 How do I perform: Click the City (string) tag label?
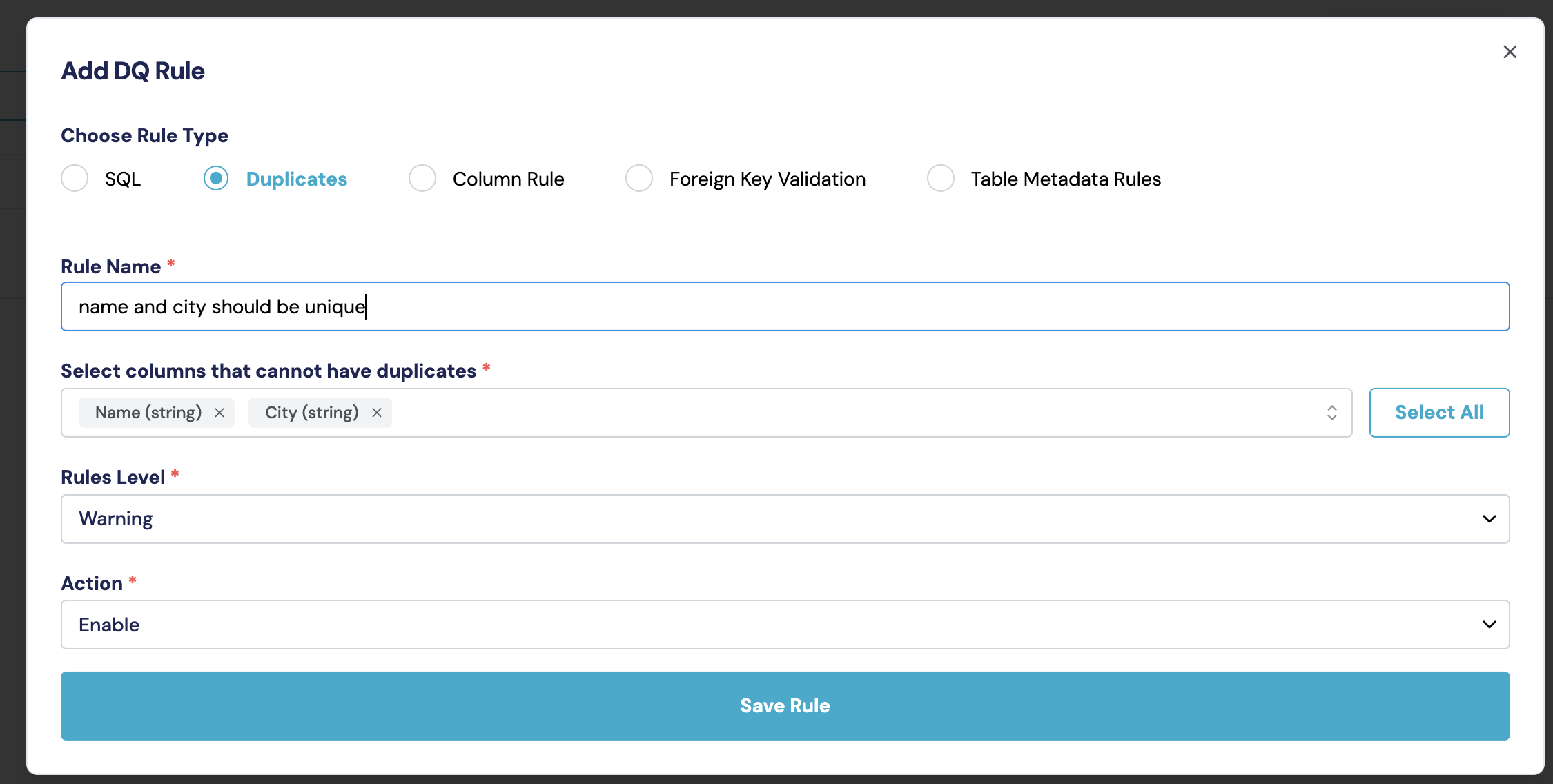(x=312, y=413)
